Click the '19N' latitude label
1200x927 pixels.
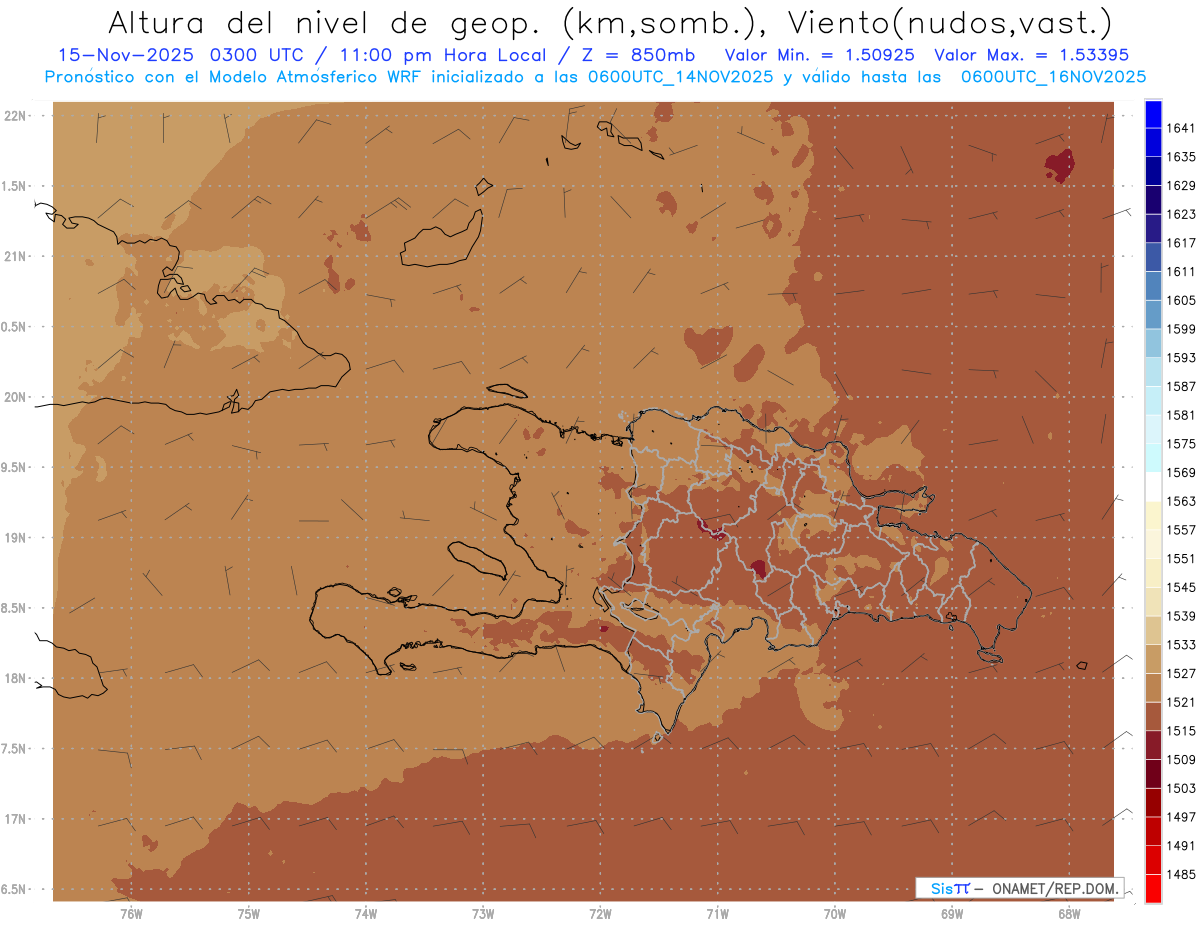[x=16, y=538]
